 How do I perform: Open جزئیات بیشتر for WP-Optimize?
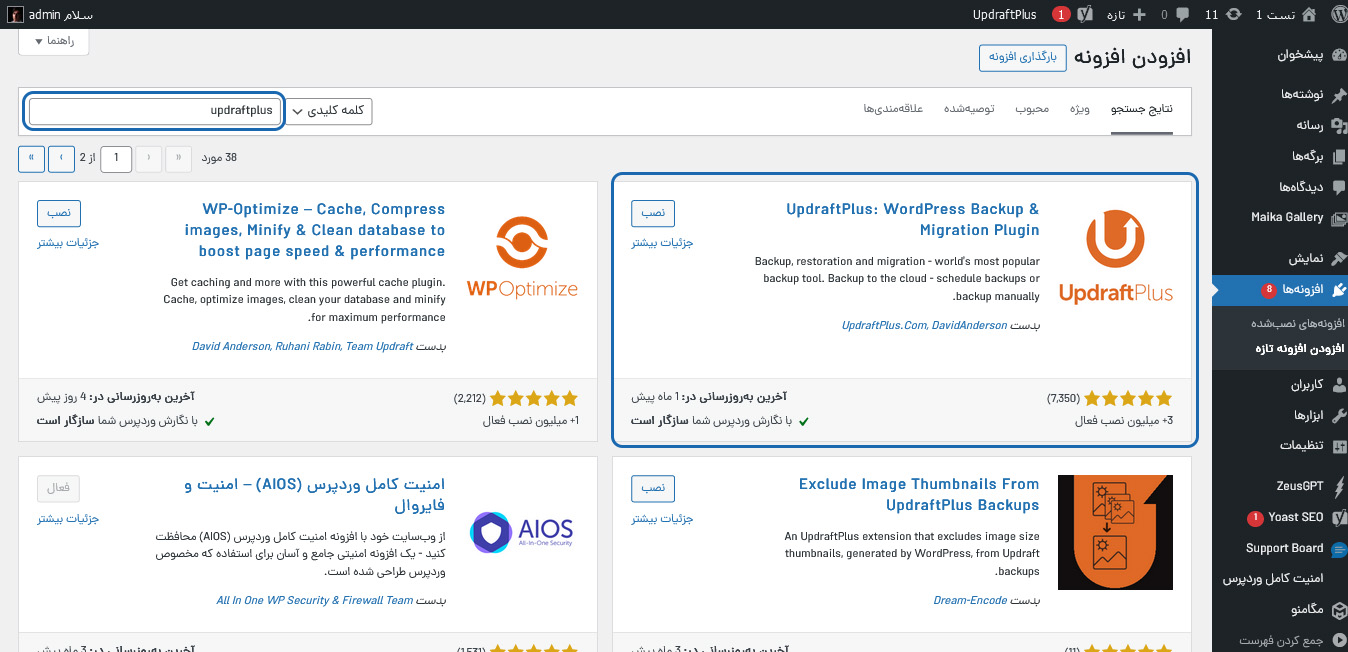tap(69, 242)
